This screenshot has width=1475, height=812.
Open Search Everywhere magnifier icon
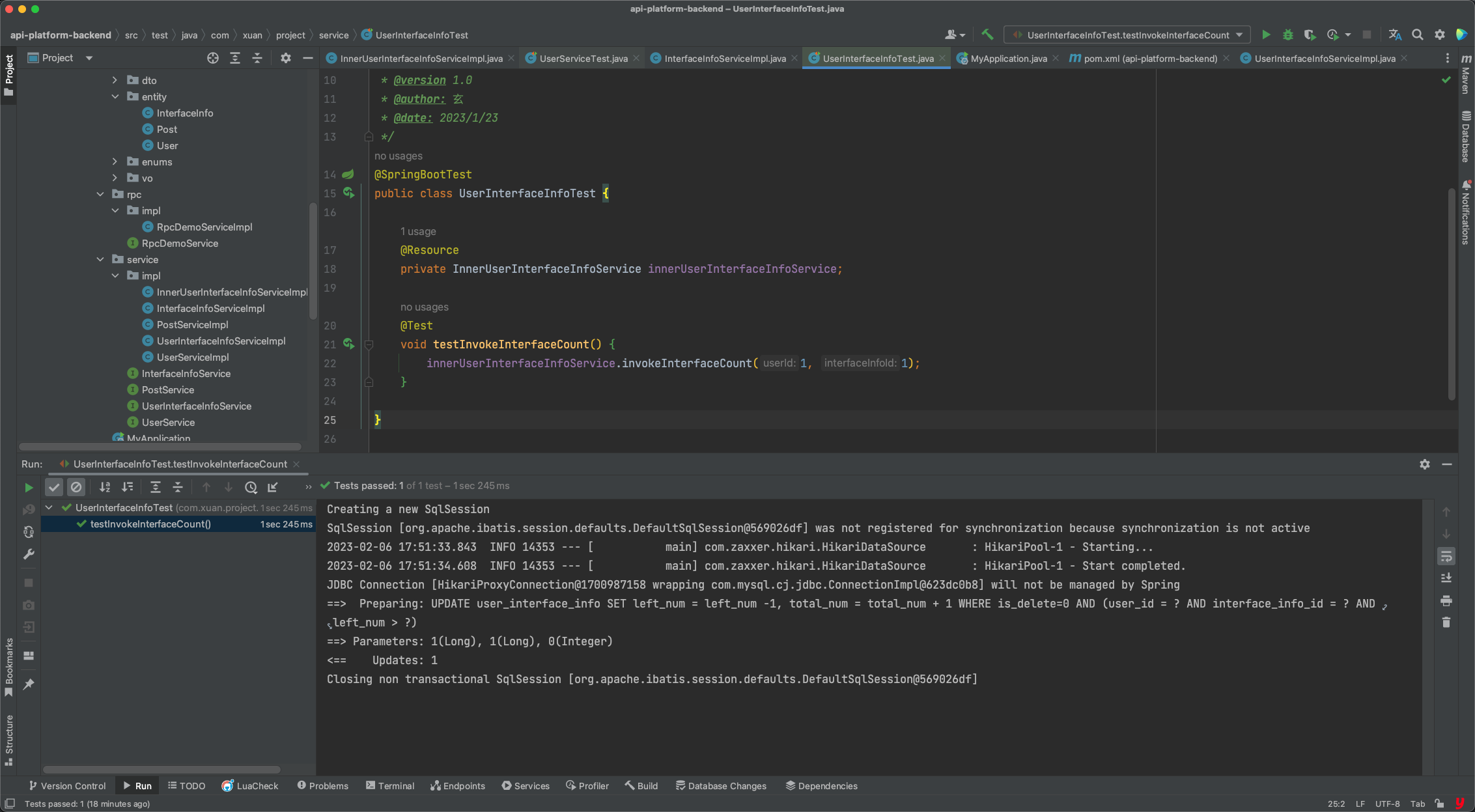(x=1417, y=35)
